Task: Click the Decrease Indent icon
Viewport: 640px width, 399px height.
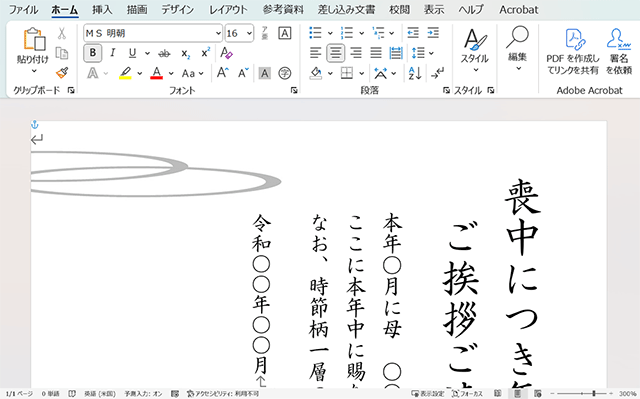Action: [x=413, y=33]
